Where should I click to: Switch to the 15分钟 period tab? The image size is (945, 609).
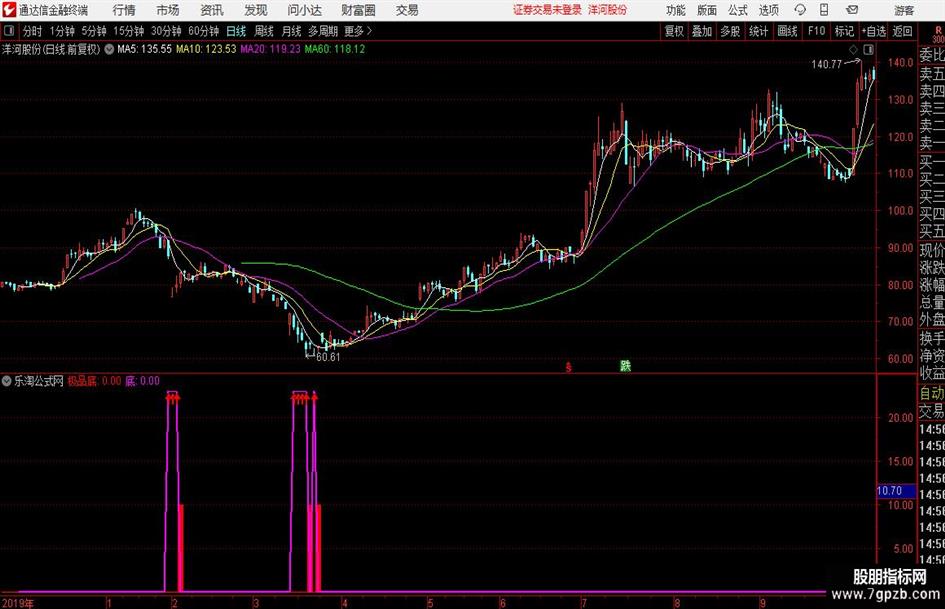click(128, 31)
